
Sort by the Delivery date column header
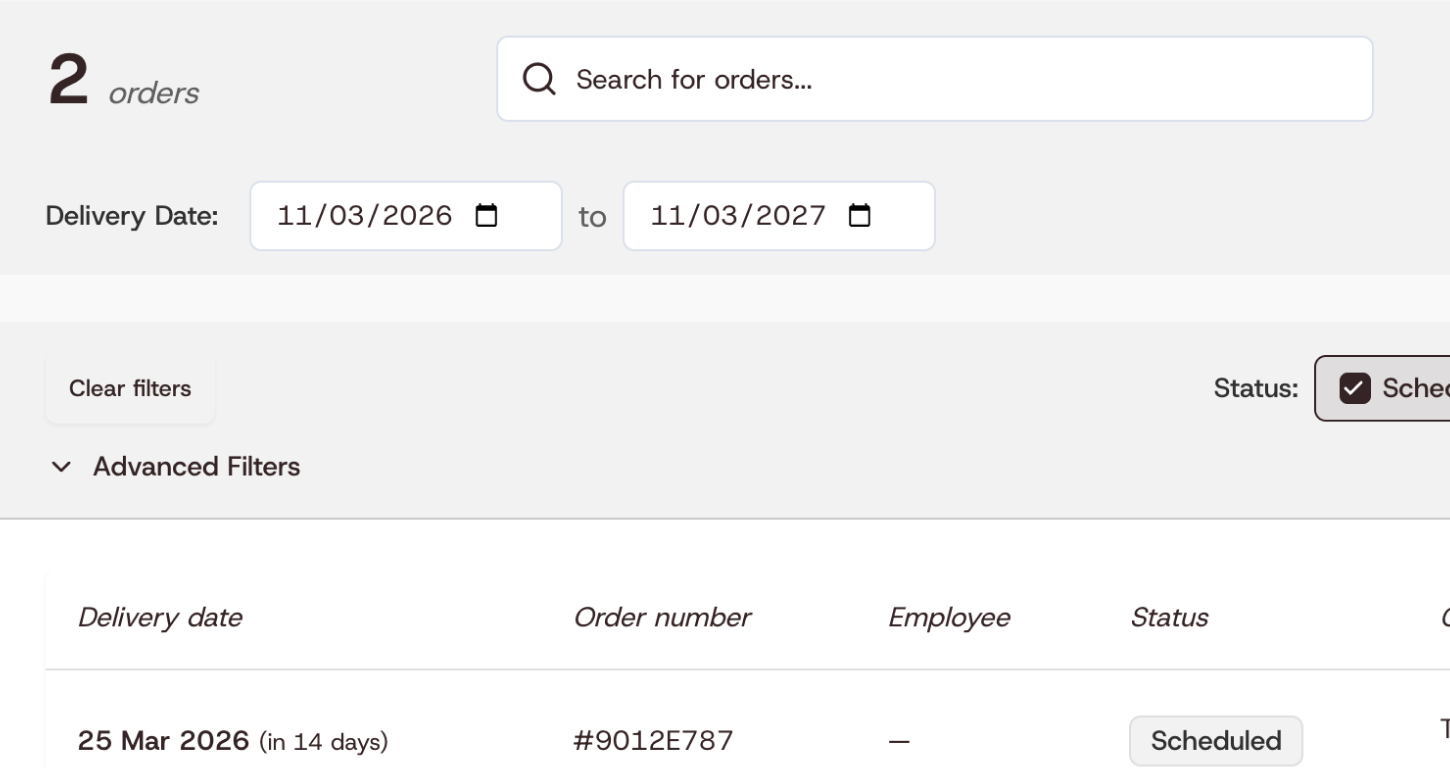point(160,618)
